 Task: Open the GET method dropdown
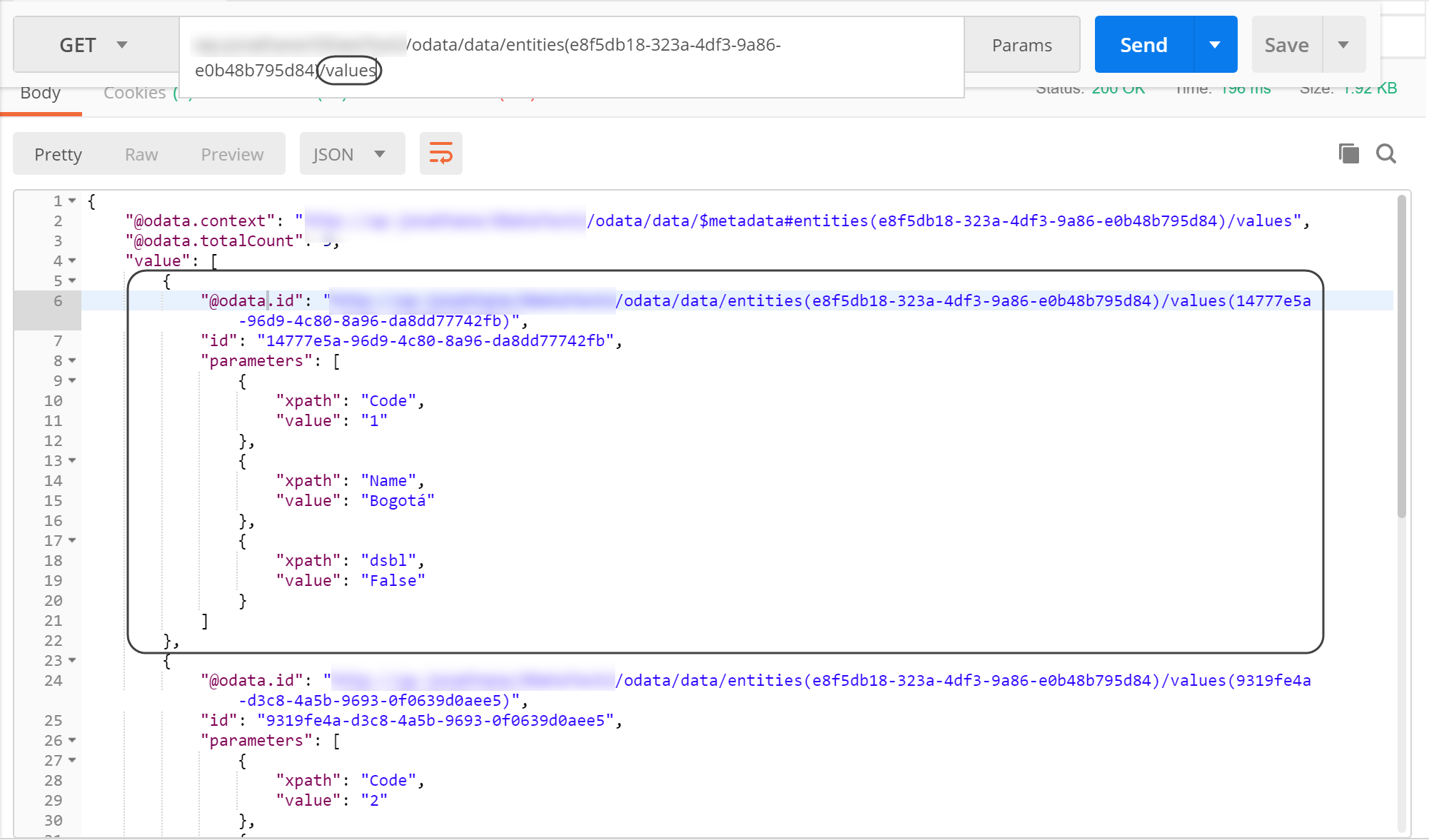pos(96,45)
